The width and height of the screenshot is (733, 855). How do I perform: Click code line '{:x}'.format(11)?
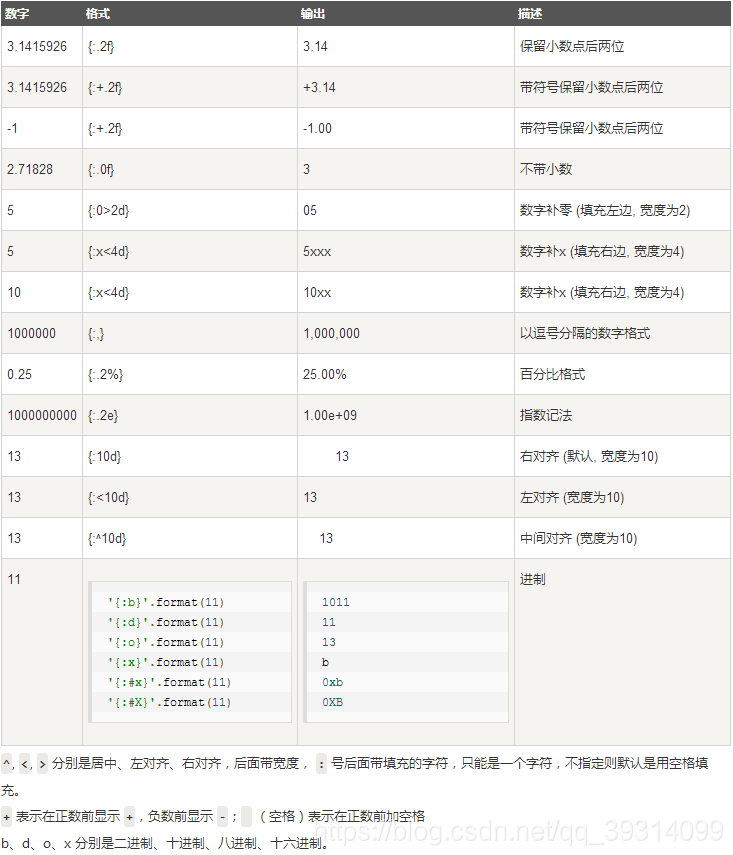(166, 662)
